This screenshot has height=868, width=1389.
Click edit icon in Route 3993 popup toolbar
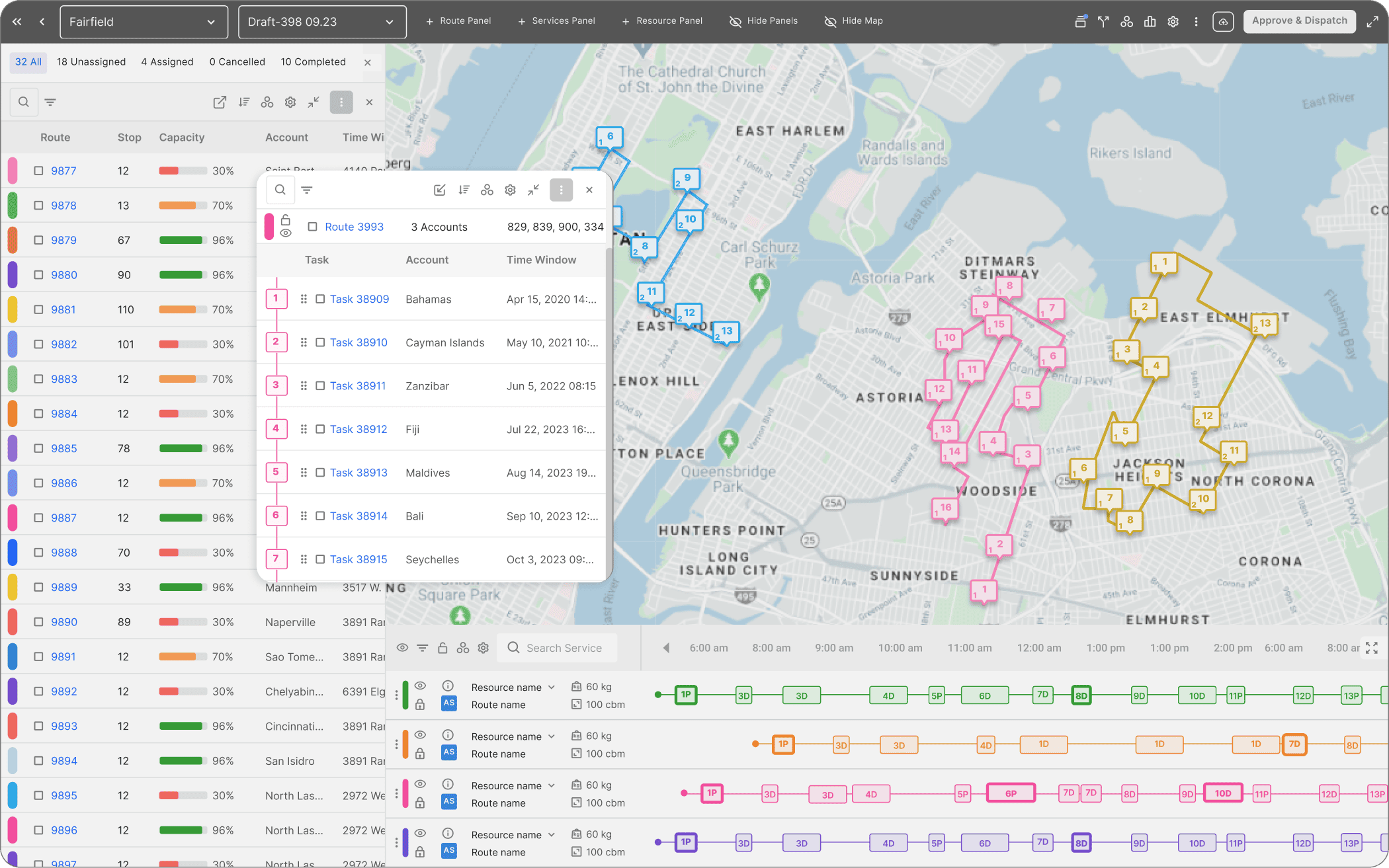(x=439, y=190)
